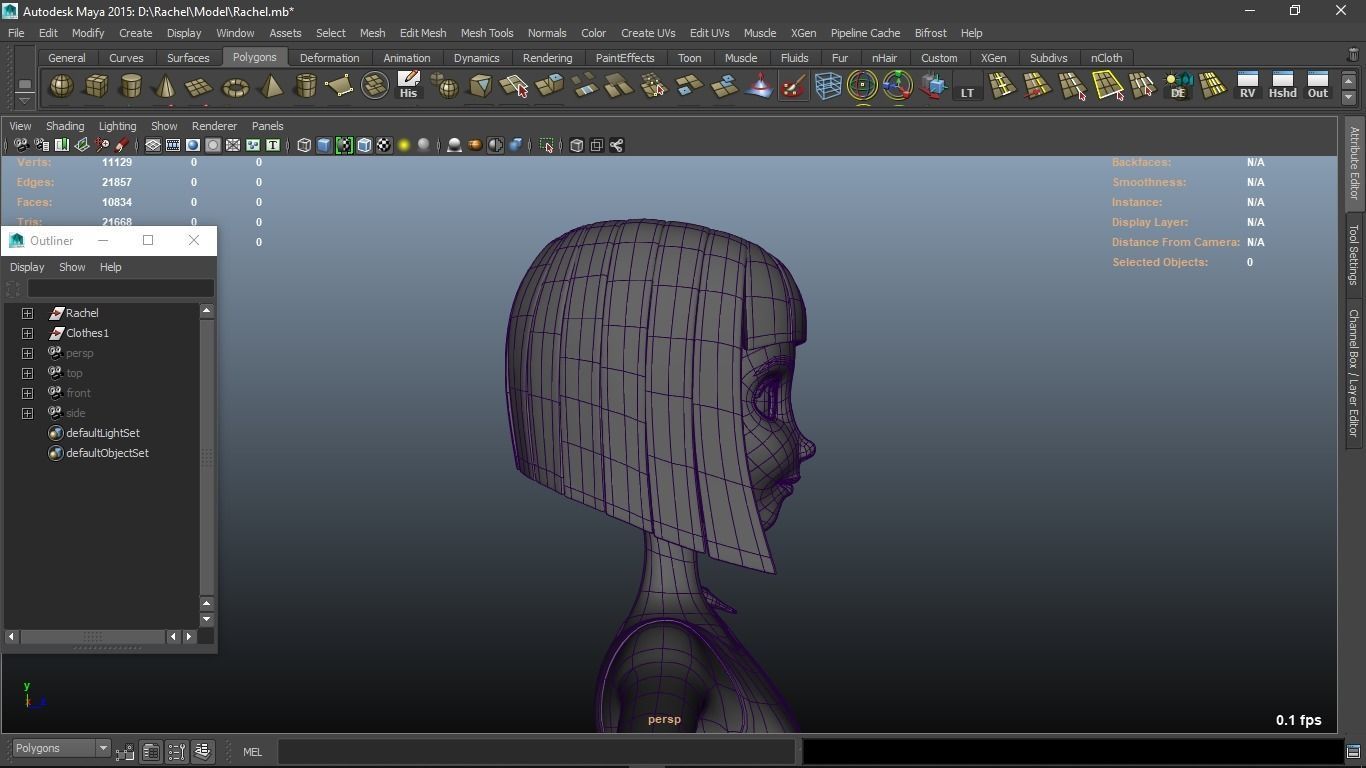Toggle wireframe display in the panel toolbar

tap(304, 146)
